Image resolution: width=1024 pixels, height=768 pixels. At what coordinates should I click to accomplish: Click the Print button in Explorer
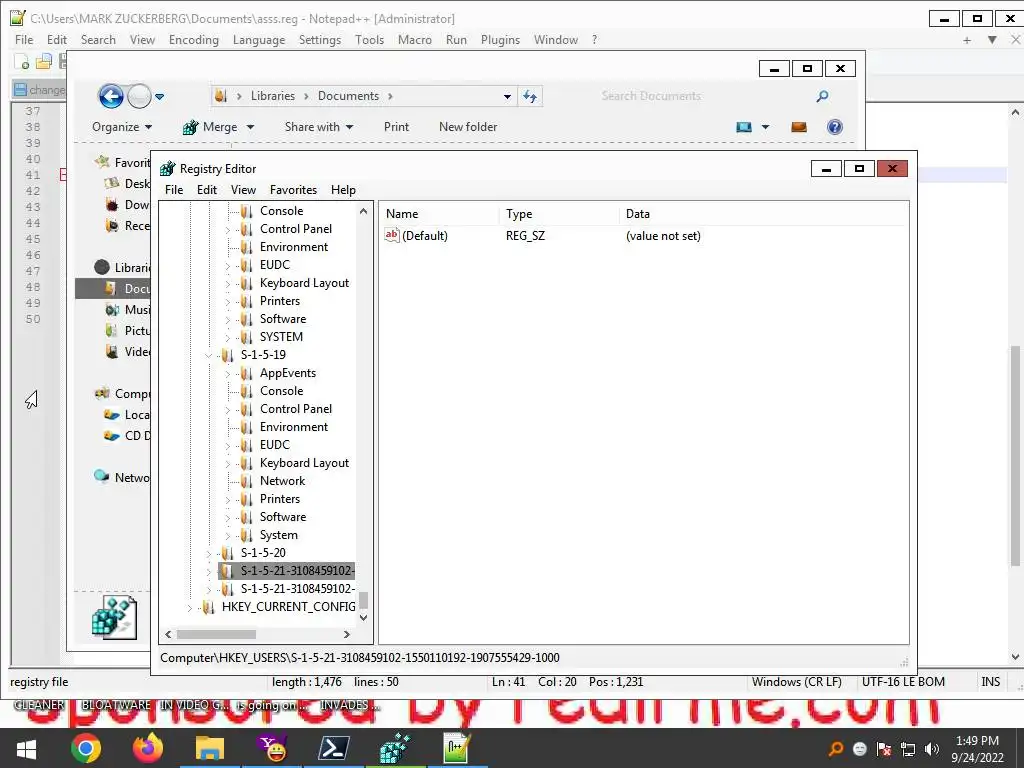[x=396, y=127]
